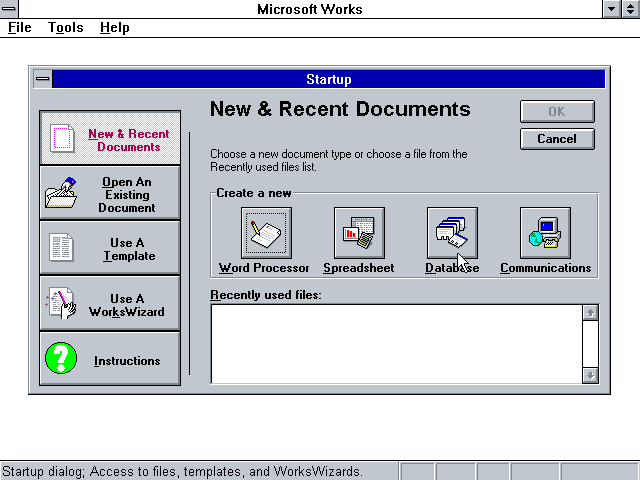640x480 pixels.
Task: Create a new Database
Action: tap(452, 233)
